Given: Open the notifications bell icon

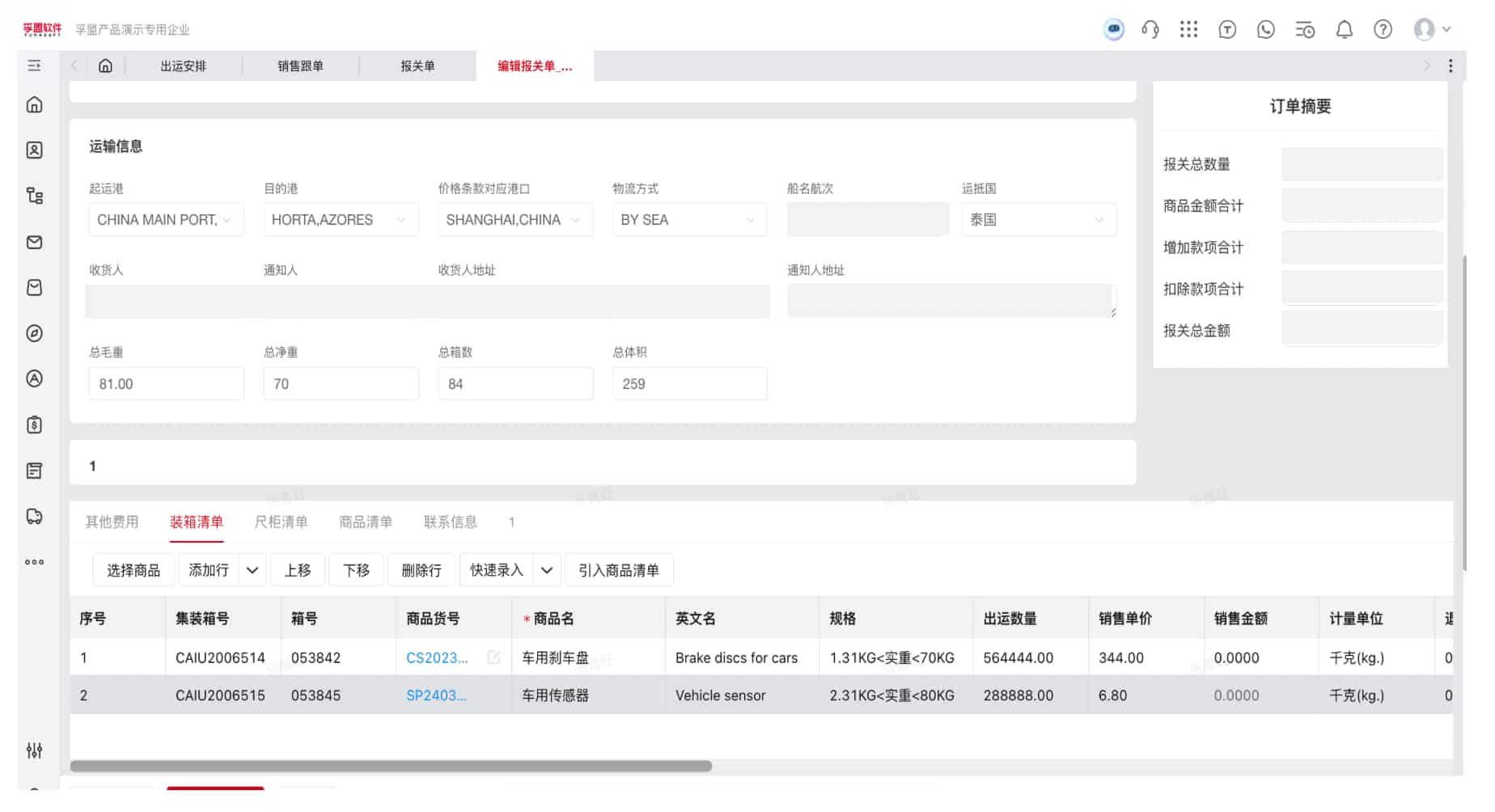Looking at the screenshot, I should (1345, 29).
